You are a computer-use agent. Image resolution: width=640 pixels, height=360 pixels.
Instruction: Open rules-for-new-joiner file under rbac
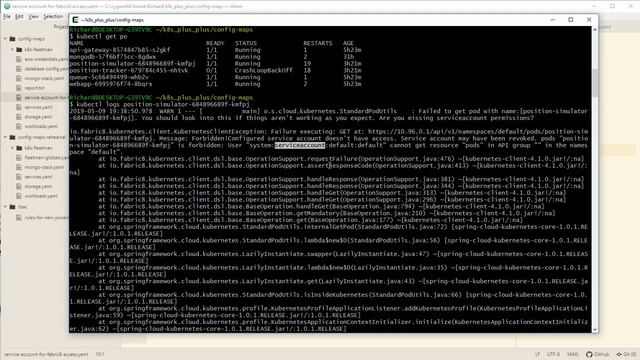[46, 218]
